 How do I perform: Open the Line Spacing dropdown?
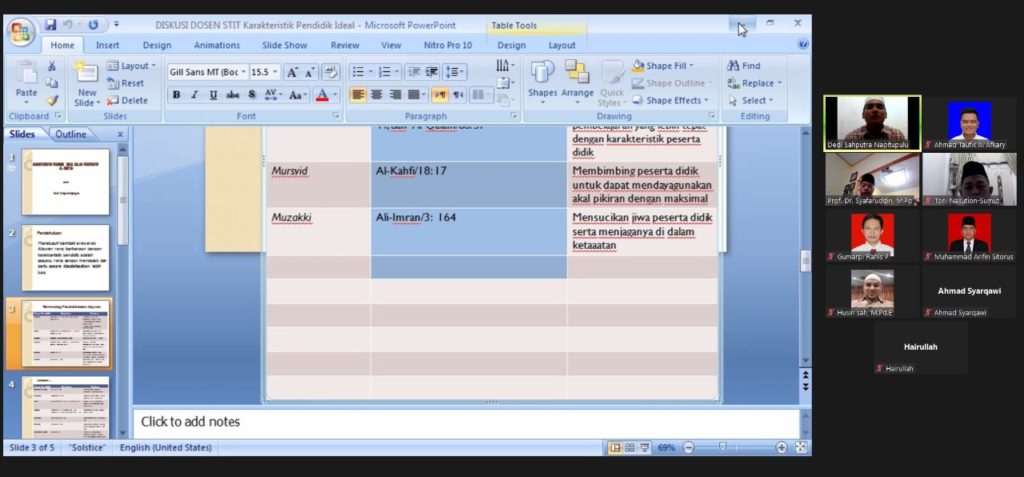[x=455, y=72]
